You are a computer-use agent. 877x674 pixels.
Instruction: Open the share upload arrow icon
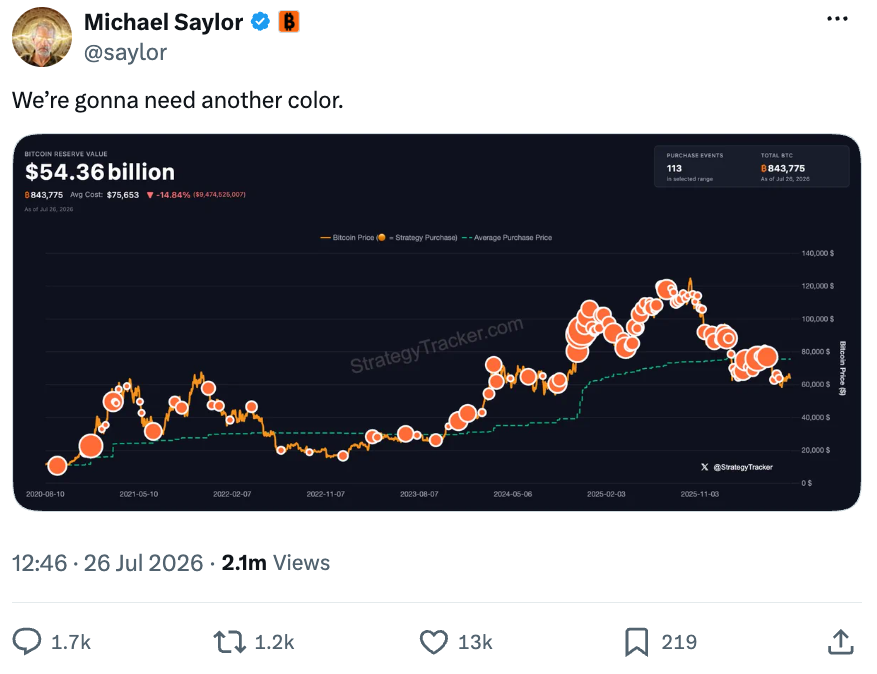(x=841, y=642)
